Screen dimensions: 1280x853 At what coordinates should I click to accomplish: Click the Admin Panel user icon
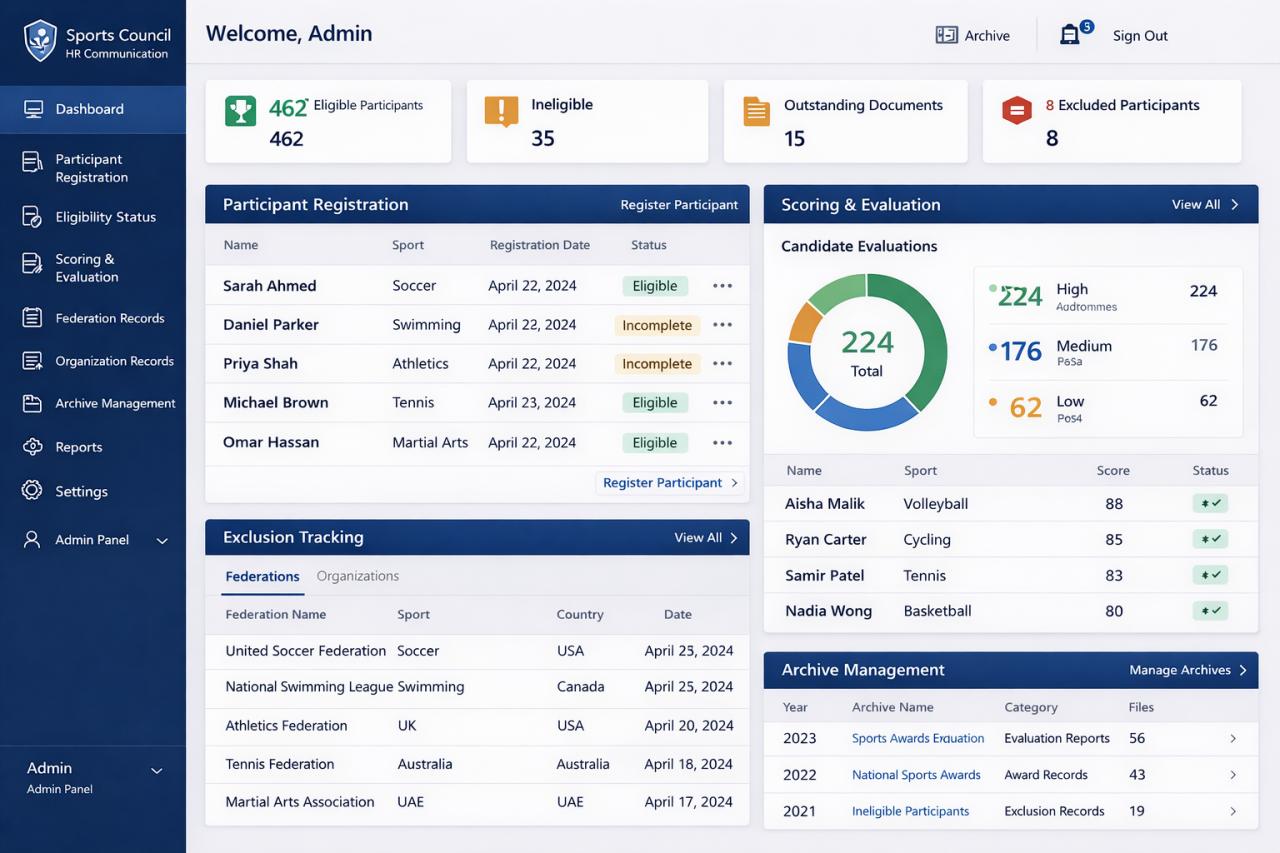tap(32, 540)
